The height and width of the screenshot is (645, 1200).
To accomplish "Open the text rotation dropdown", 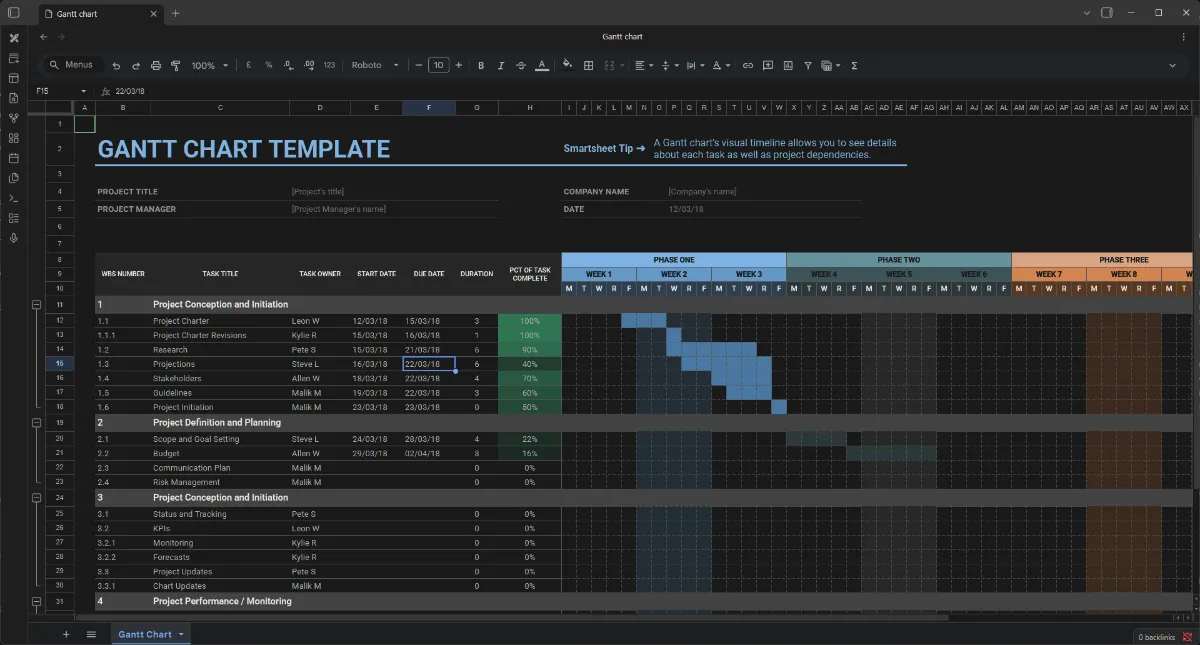I will (721, 65).
